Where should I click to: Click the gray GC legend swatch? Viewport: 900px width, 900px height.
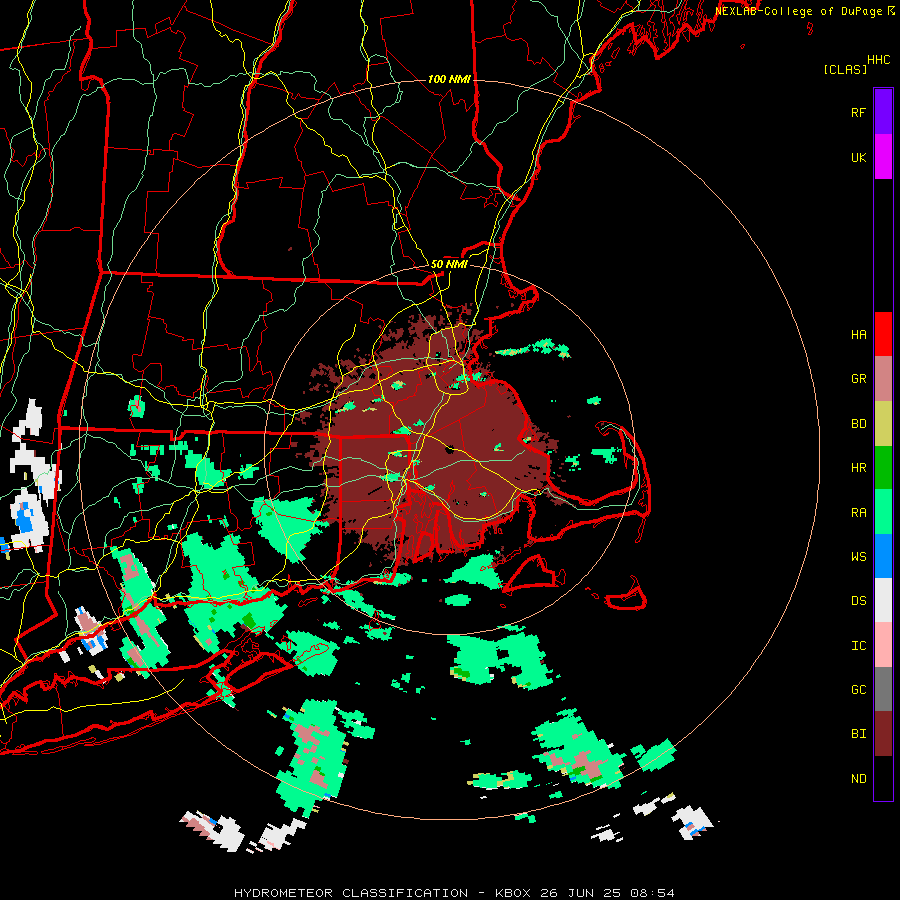(x=883, y=689)
